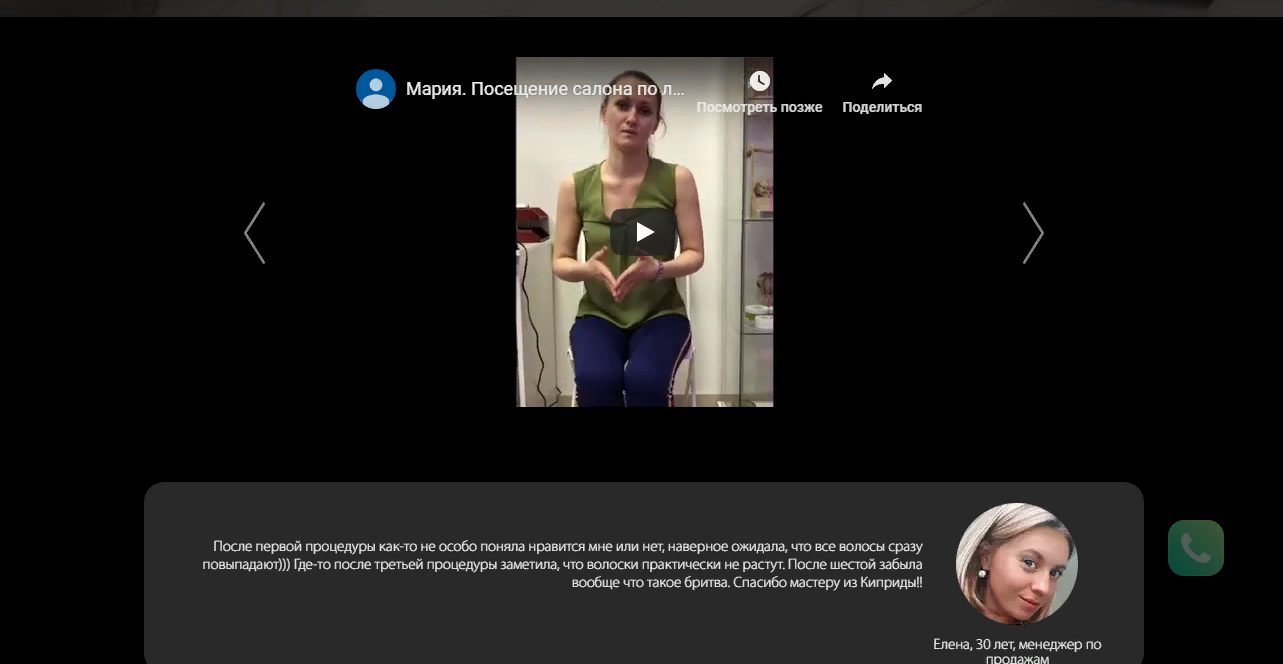
Task: Click Елена's round profile photo
Action: pyautogui.click(x=1017, y=564)
